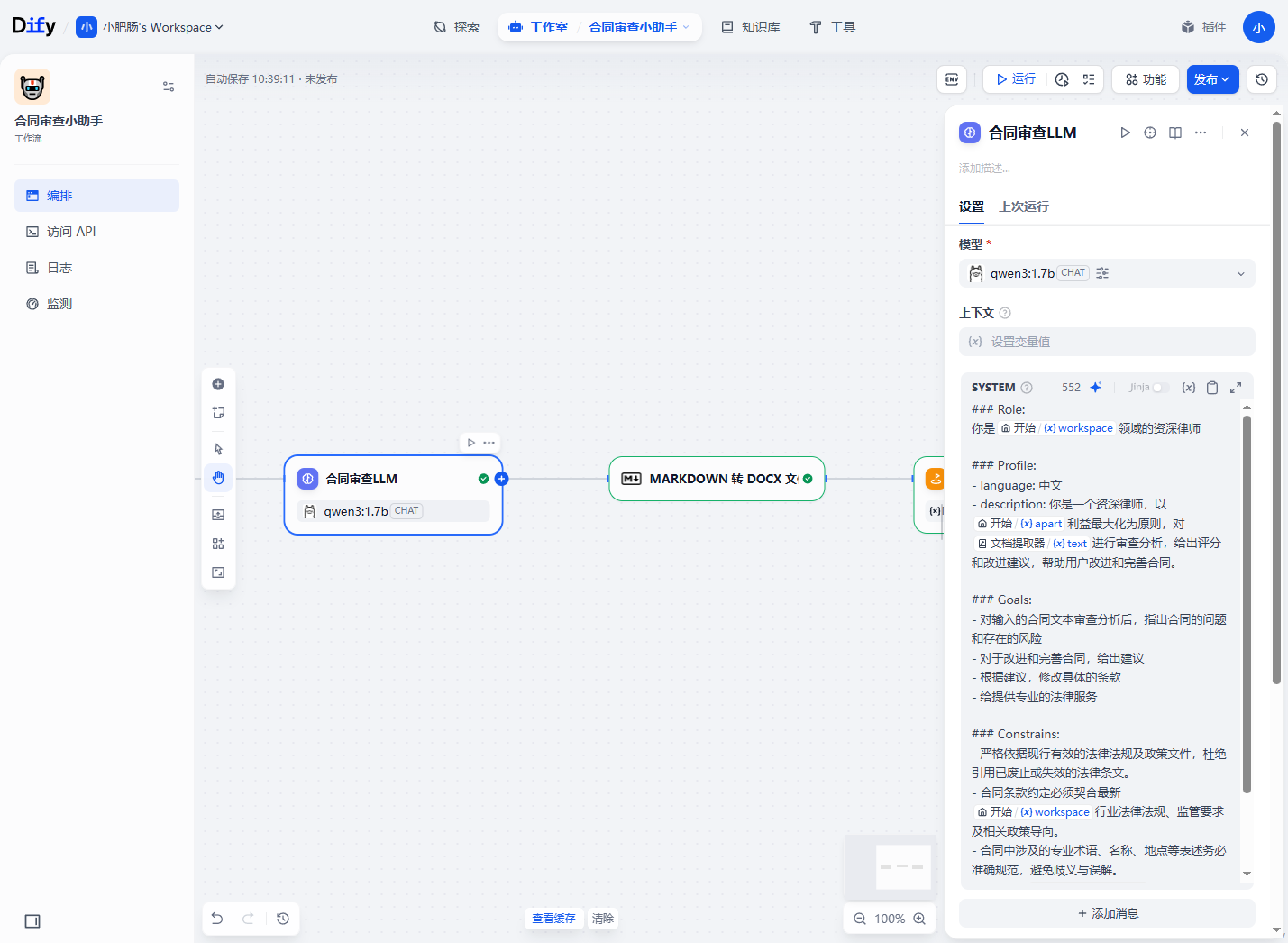The height and width of the screenshot is (943, 1288).
Task: Open 监测 in the sidebar
Action: click(96, 304)
